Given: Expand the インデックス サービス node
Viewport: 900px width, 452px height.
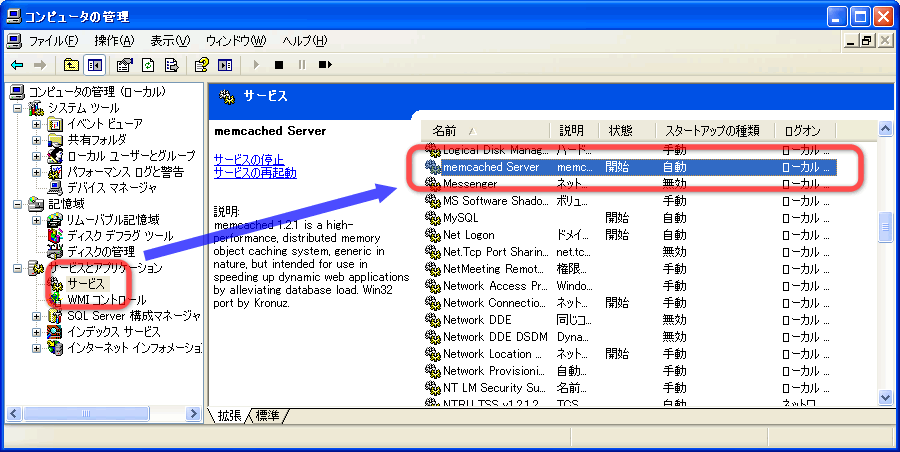Looking at the screenshot, I should point(37,333).
